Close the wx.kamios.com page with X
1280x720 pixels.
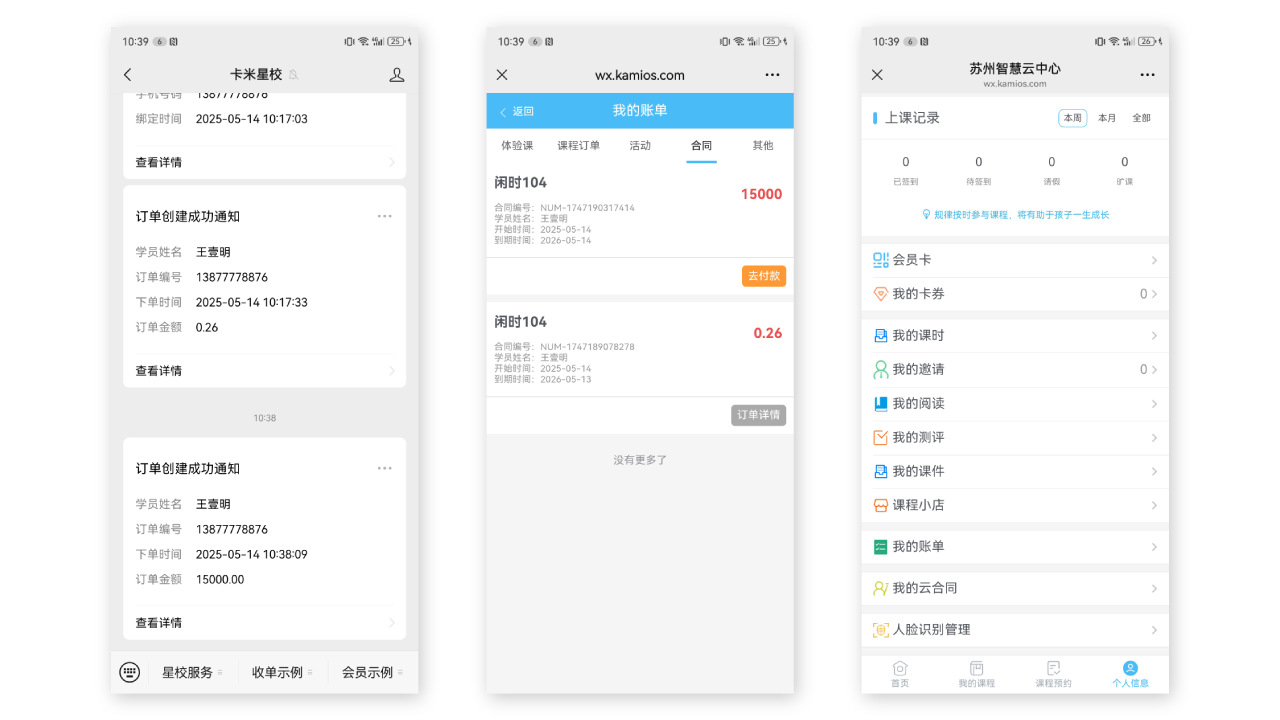click(502, 75)
